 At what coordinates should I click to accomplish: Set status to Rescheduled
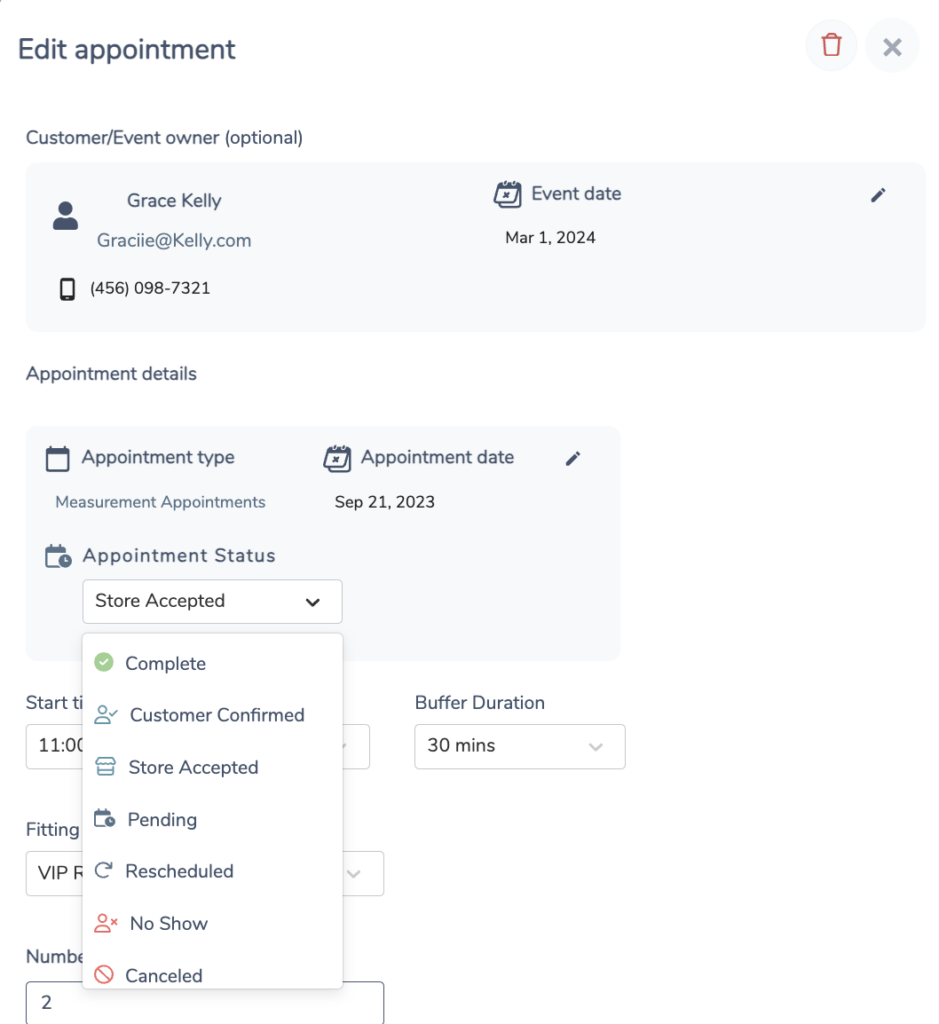(x=179, y=872)
